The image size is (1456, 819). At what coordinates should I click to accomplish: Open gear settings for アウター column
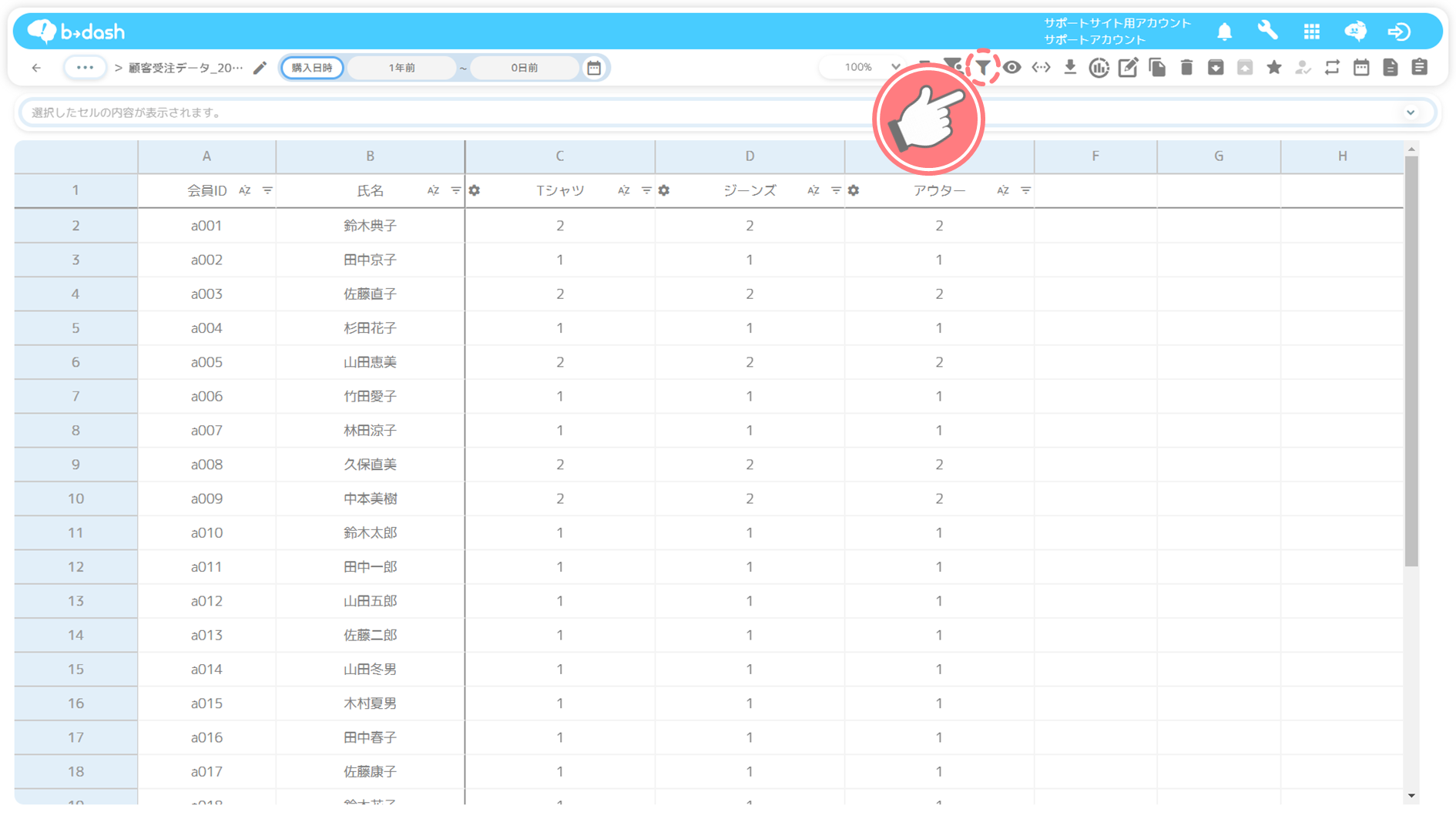(854, 191)
